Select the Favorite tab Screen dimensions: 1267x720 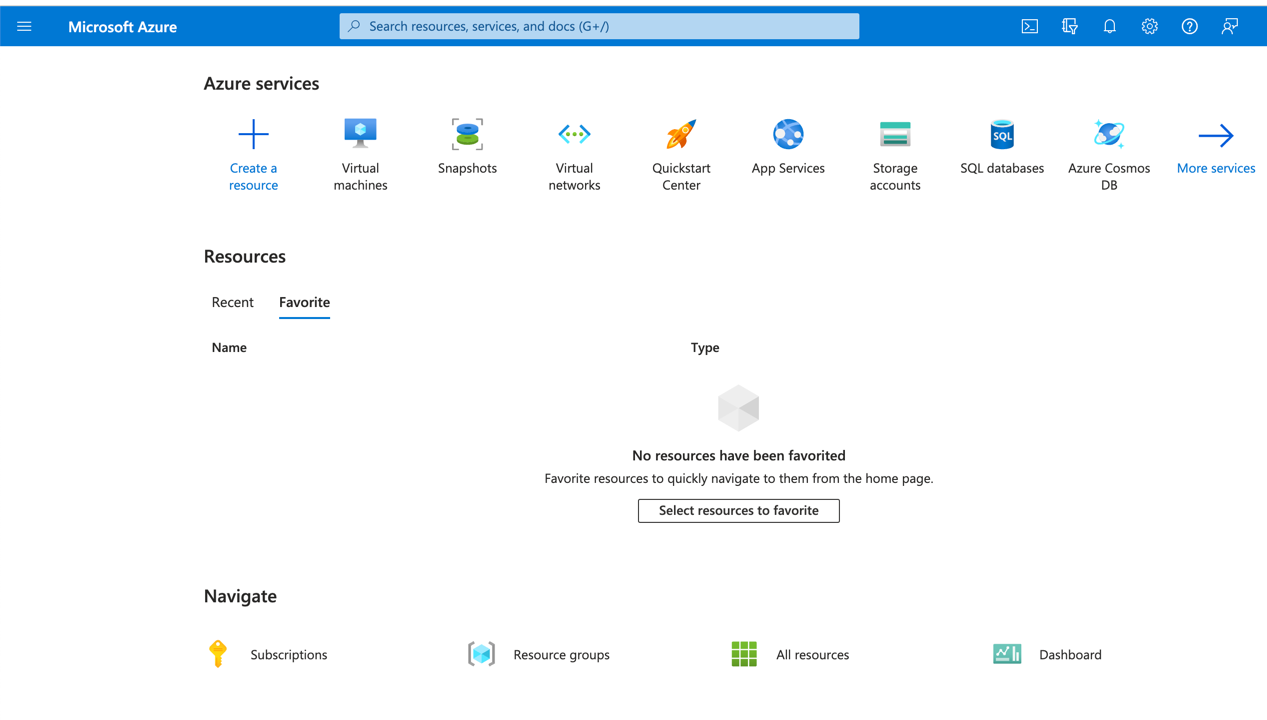pos(304,302)
